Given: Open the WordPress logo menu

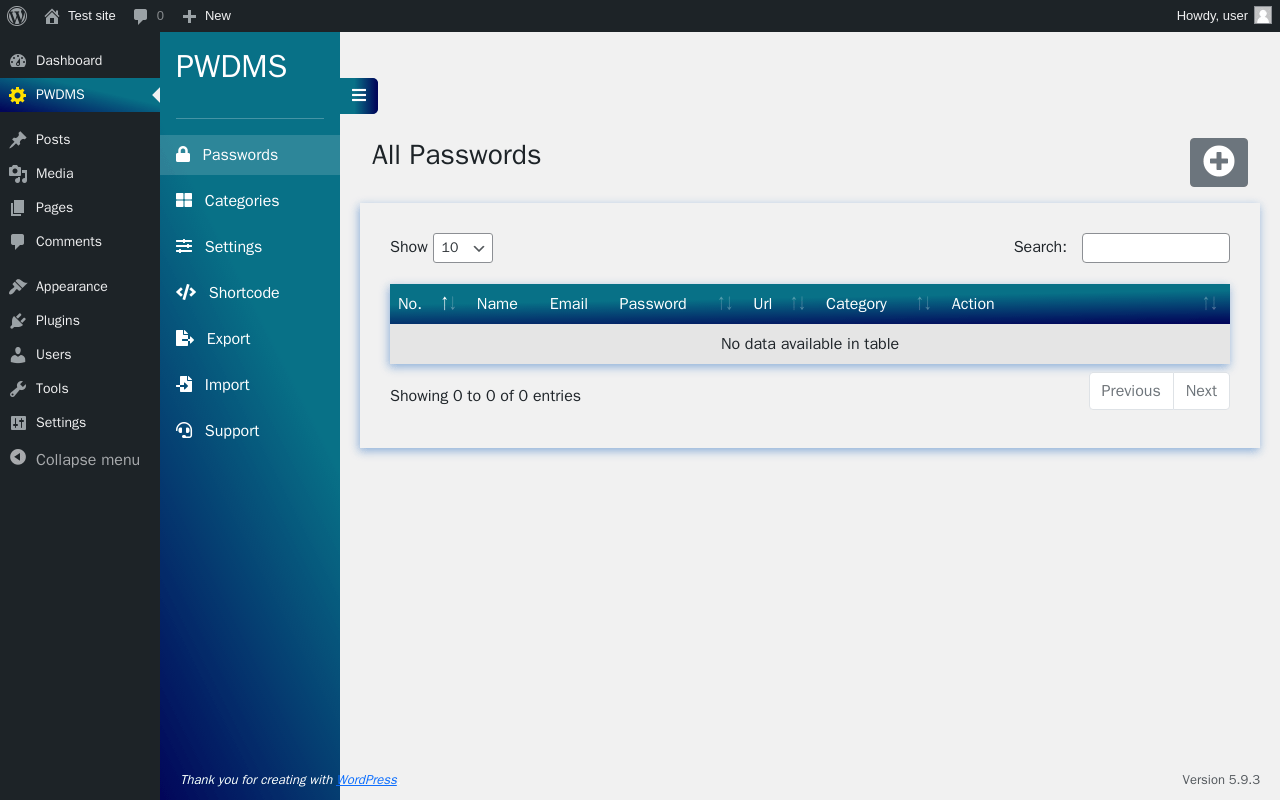Looking at the screenshot, I should click(17, 16).
